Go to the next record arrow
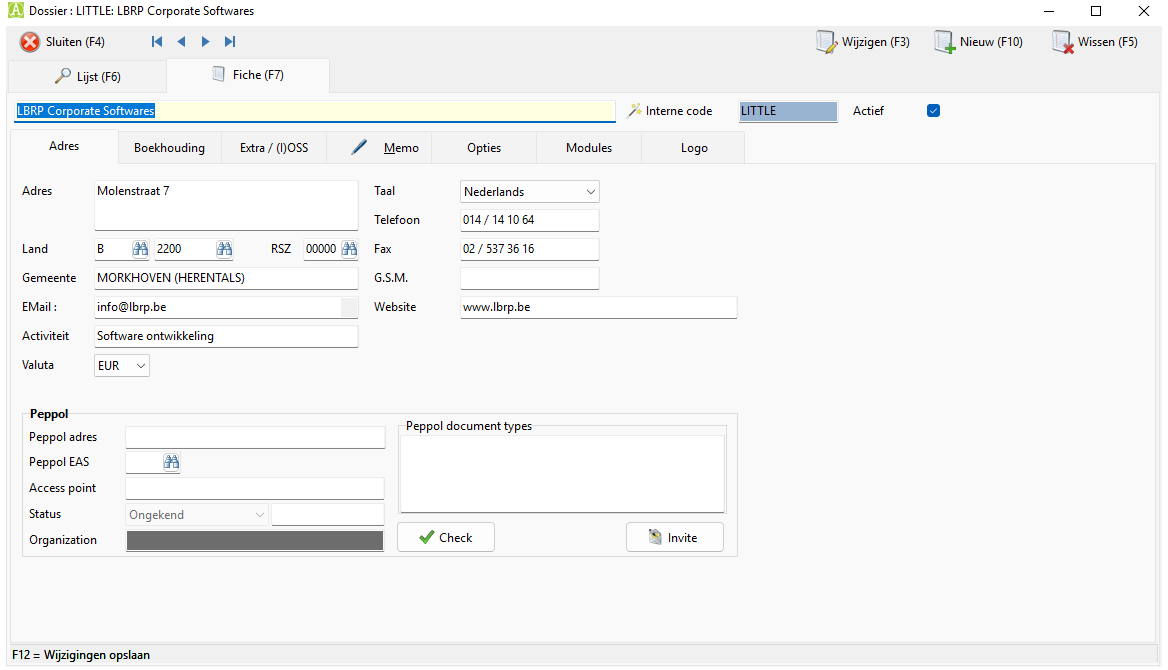The image size is (1168, 670). tap(206, 42)
